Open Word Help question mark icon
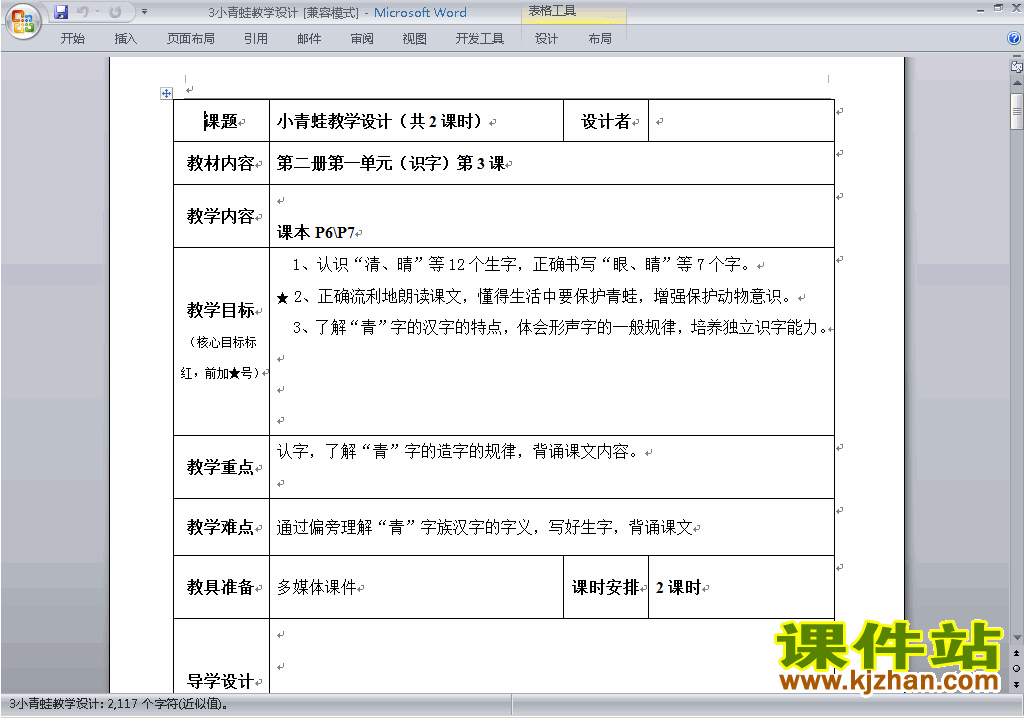Viewport: 1024px width, 718px height. [x=1014, y=39]
